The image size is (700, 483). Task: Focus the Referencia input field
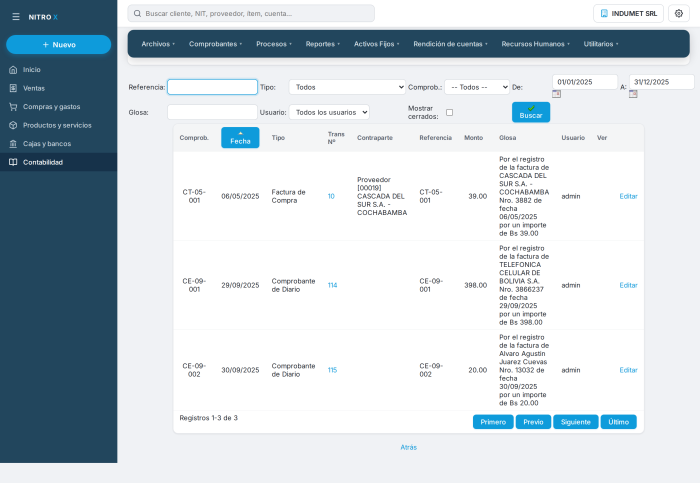coord(212,87)
